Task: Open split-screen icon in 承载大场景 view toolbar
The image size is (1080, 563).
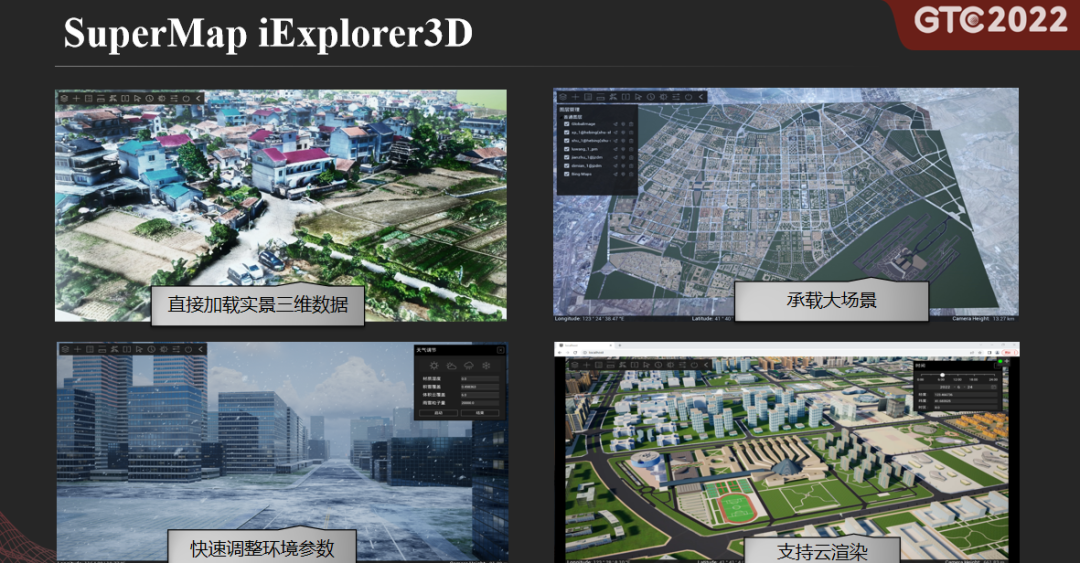Action: click(625, 97)
